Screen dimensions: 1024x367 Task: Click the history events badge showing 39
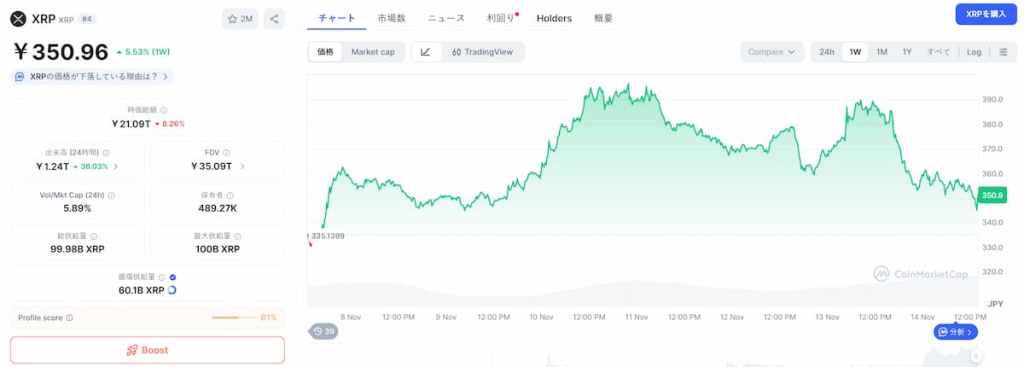coord(323,332)
